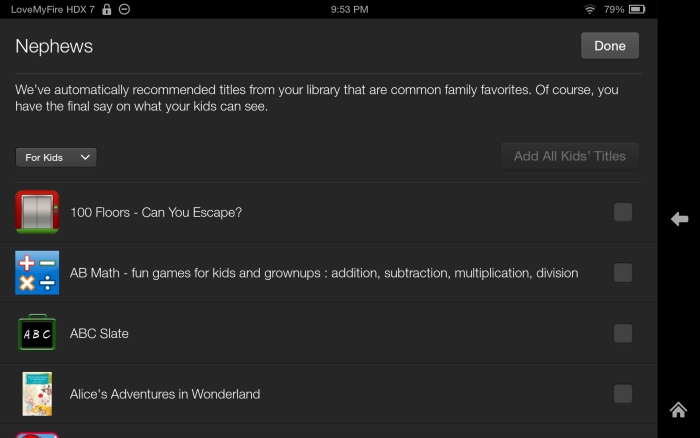
Task: Check the Alice's Adventures in Wonderland checkbox
Action: click(x=623, y=394)
